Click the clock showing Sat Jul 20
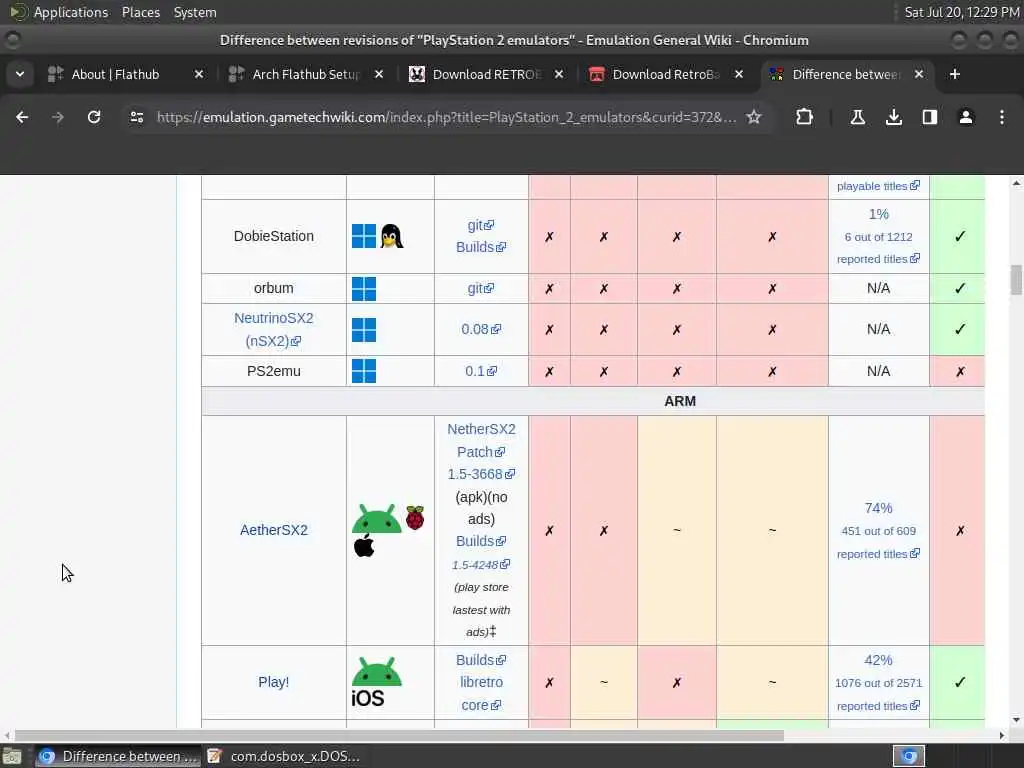The image size is (1024, 768). 961,12
